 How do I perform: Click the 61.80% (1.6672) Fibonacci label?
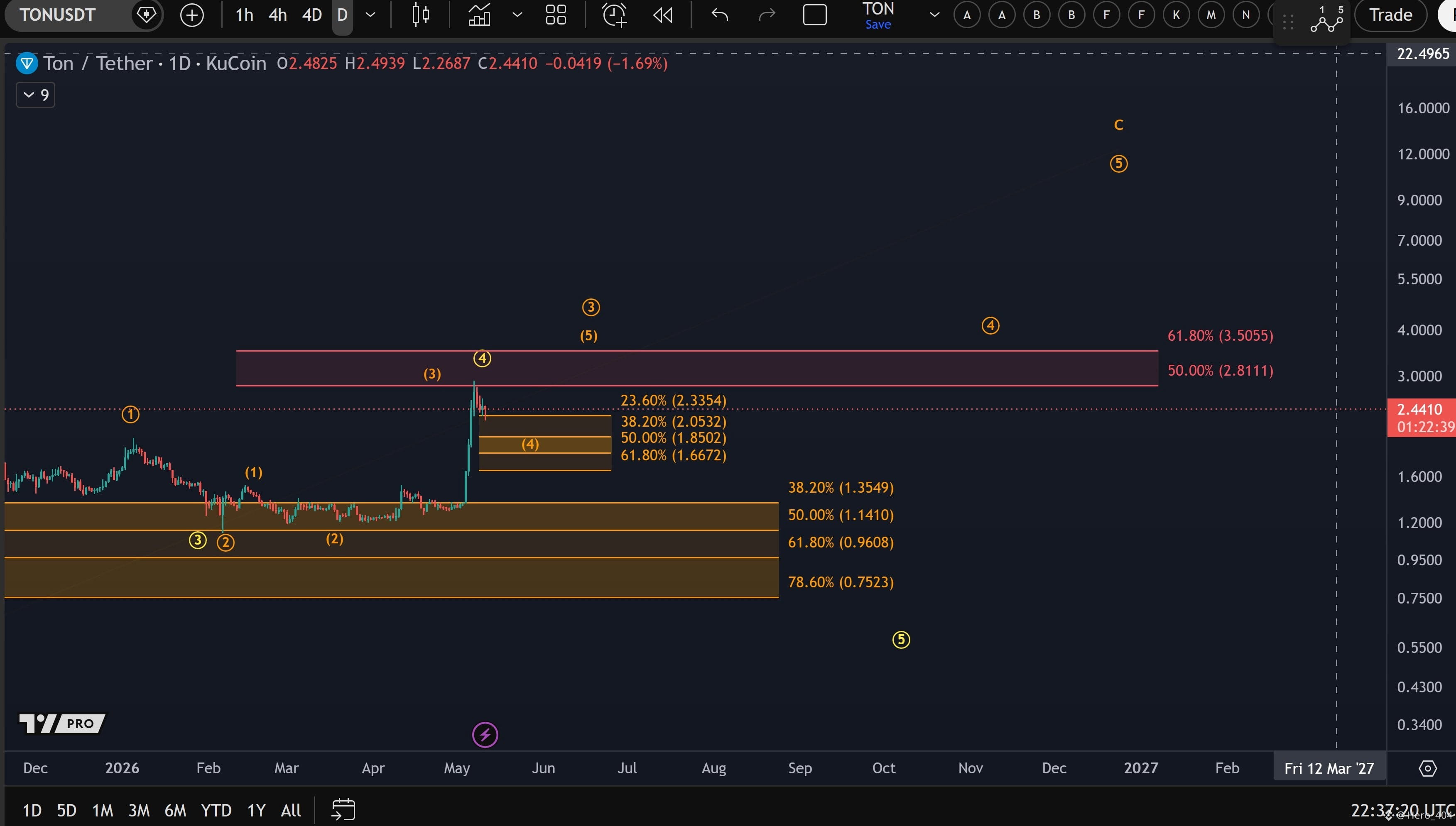(674, 455)
